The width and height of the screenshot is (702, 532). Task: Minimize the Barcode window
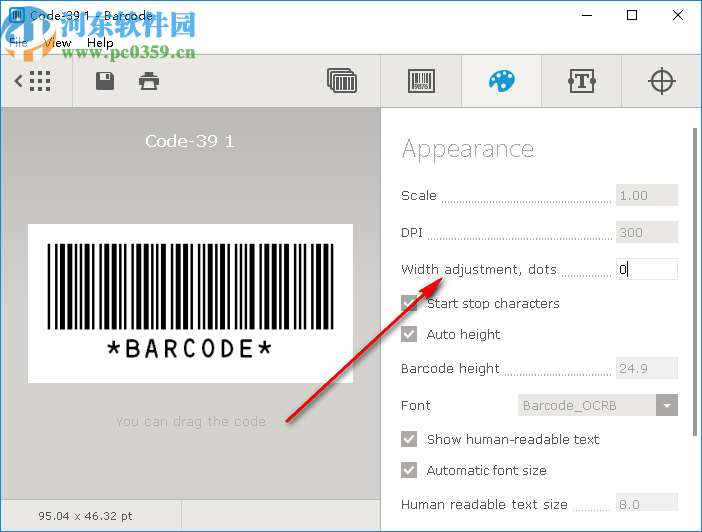tap(587, 15)
